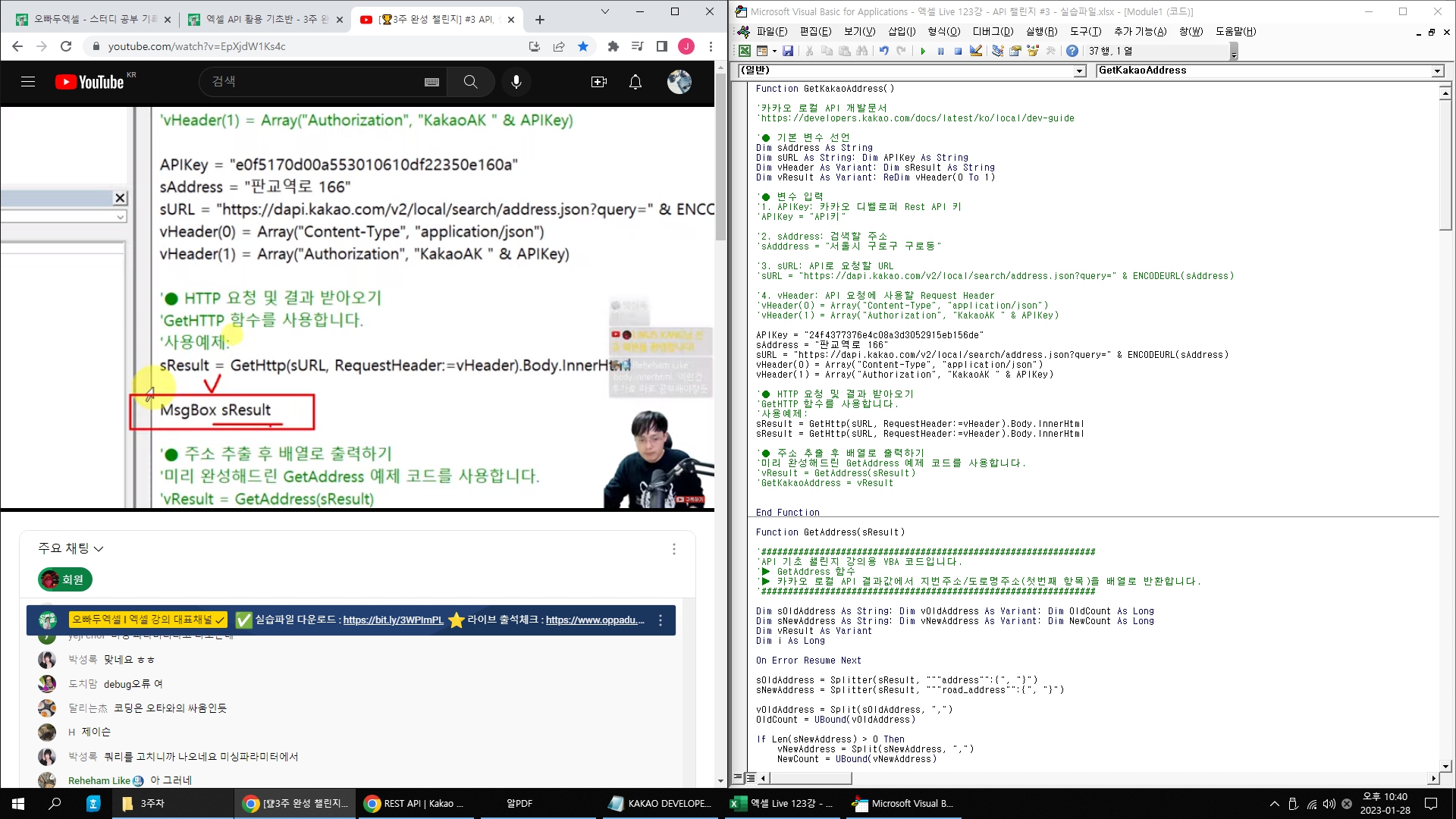Start YouTube voice search with microphone

click(516, 82)
